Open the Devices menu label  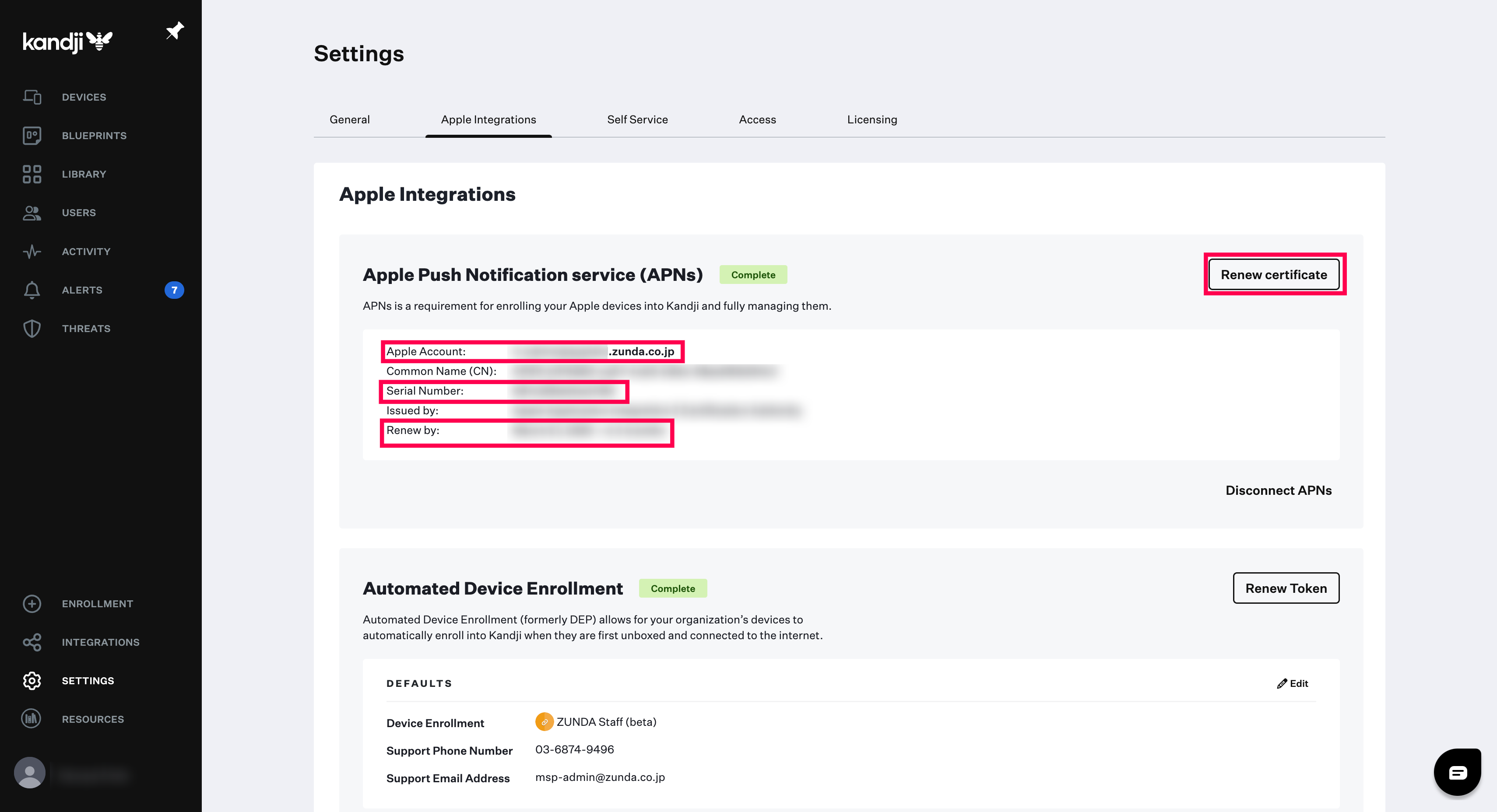(84, 97)
